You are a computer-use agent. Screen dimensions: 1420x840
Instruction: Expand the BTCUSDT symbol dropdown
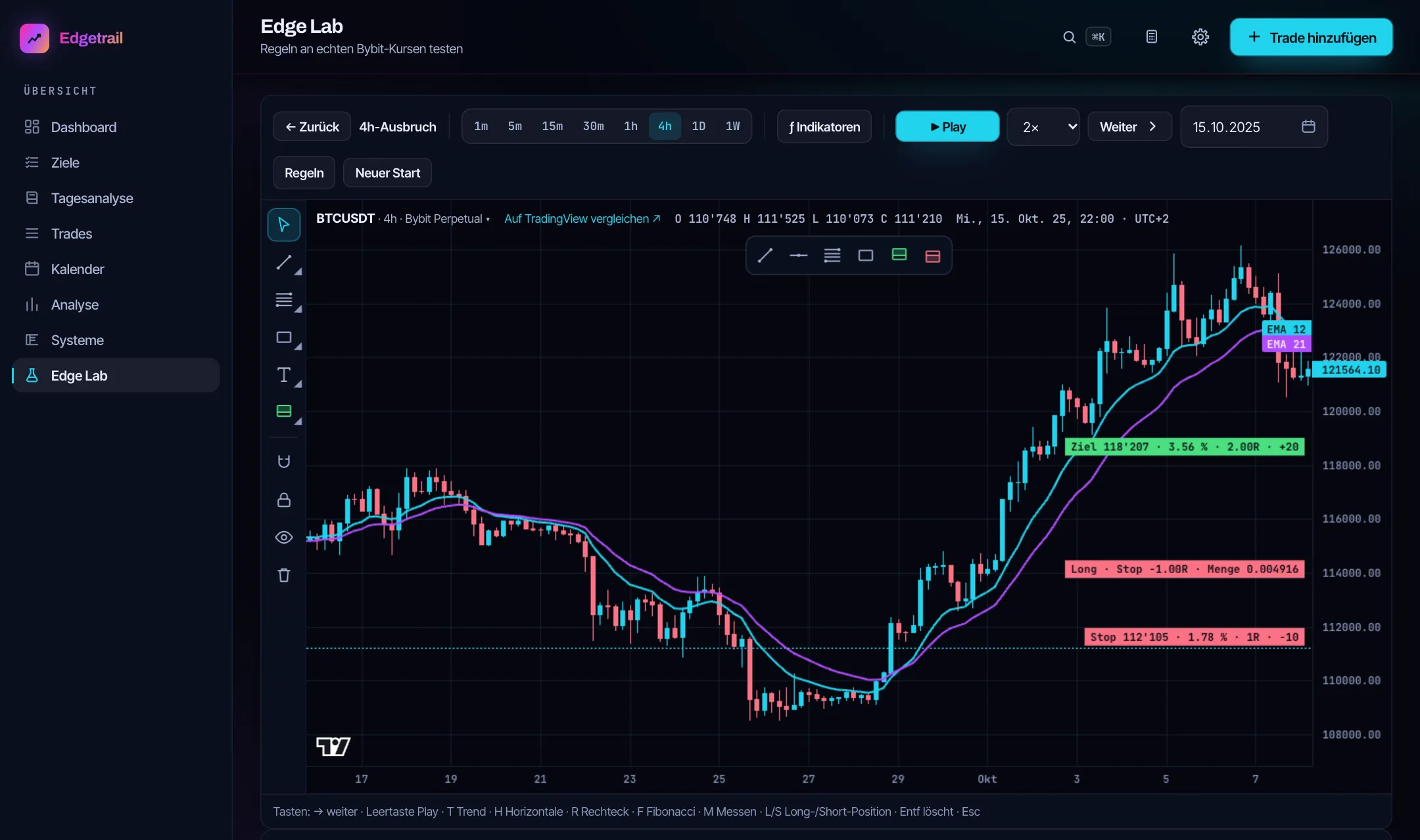point(488,220)
